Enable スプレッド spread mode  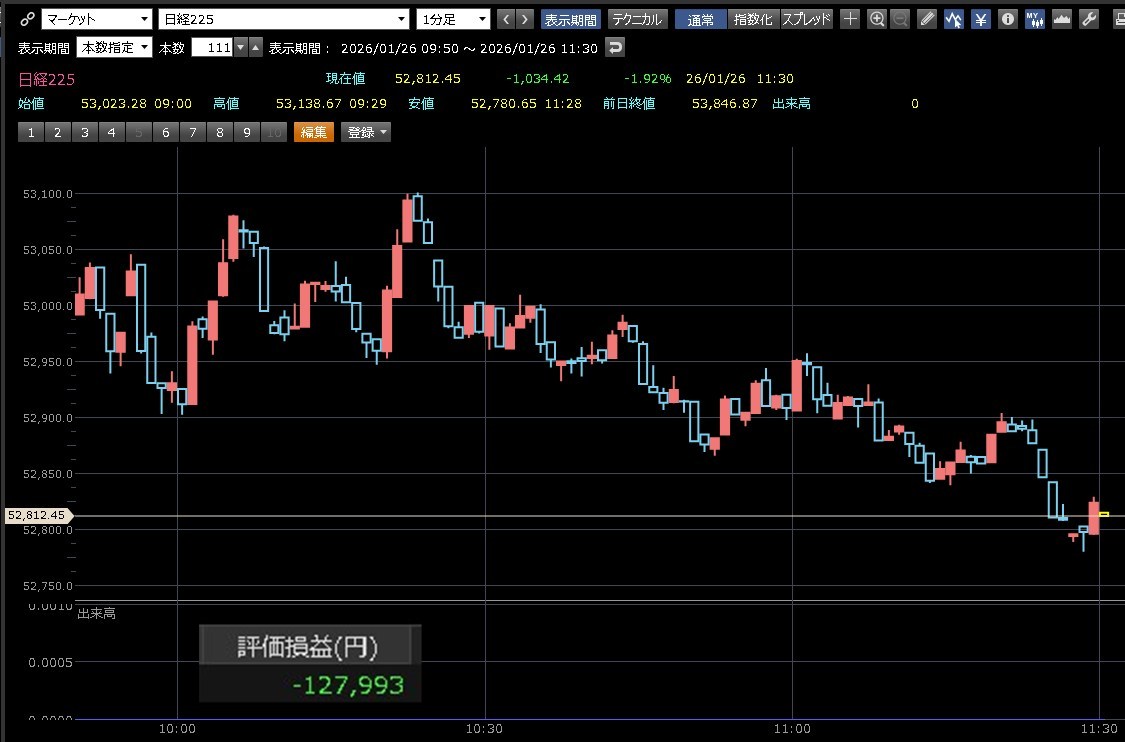tap(806, 19)
